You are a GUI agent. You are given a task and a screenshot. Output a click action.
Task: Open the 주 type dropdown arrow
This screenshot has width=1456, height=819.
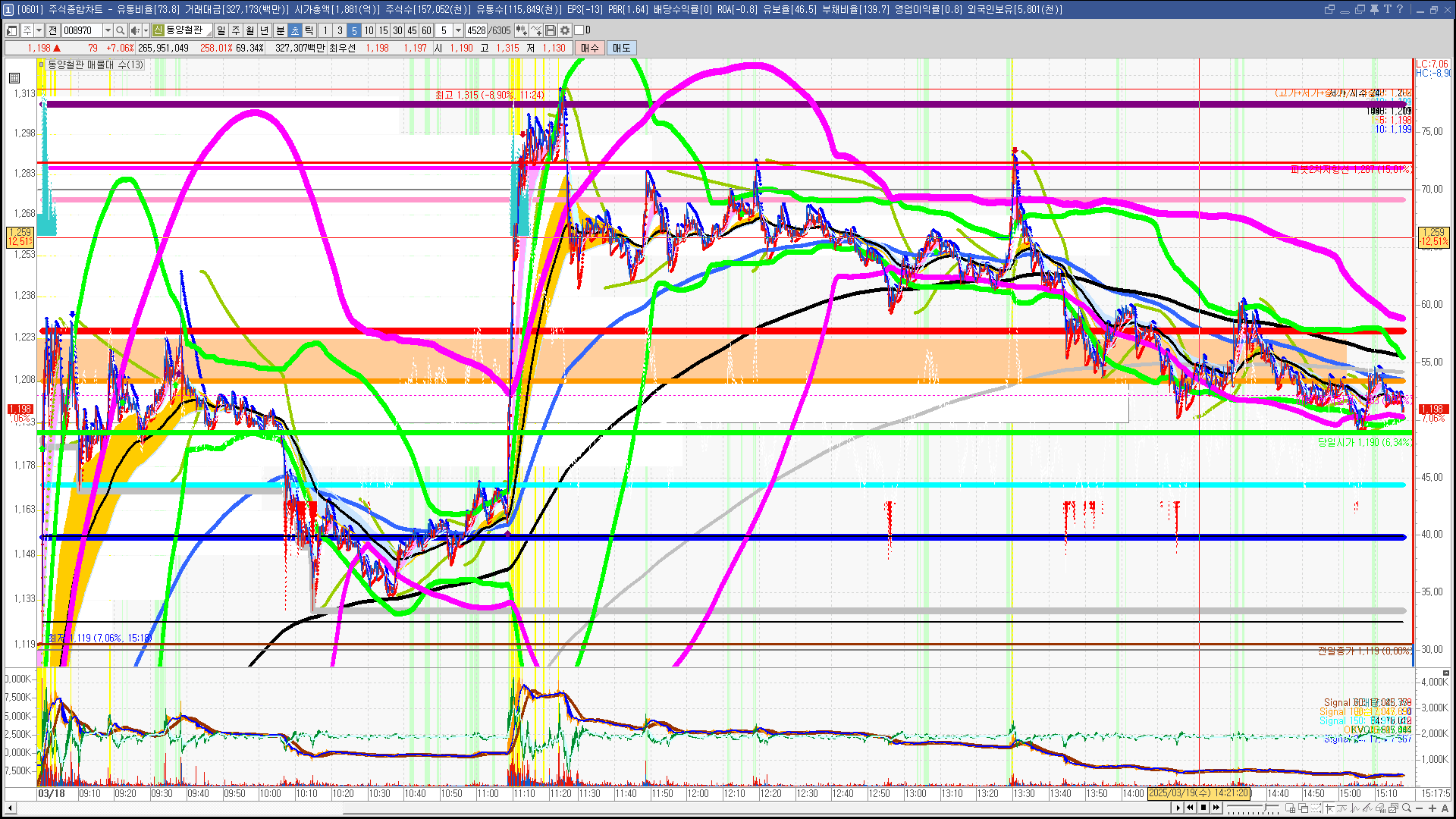coord(39,30)
